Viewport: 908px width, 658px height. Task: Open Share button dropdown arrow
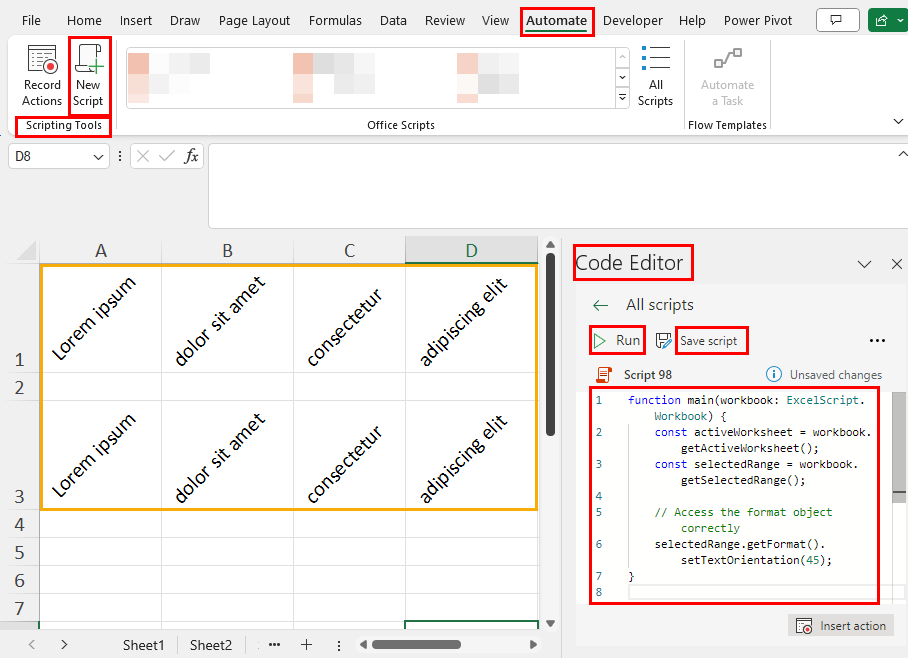[x=900, y=20]
